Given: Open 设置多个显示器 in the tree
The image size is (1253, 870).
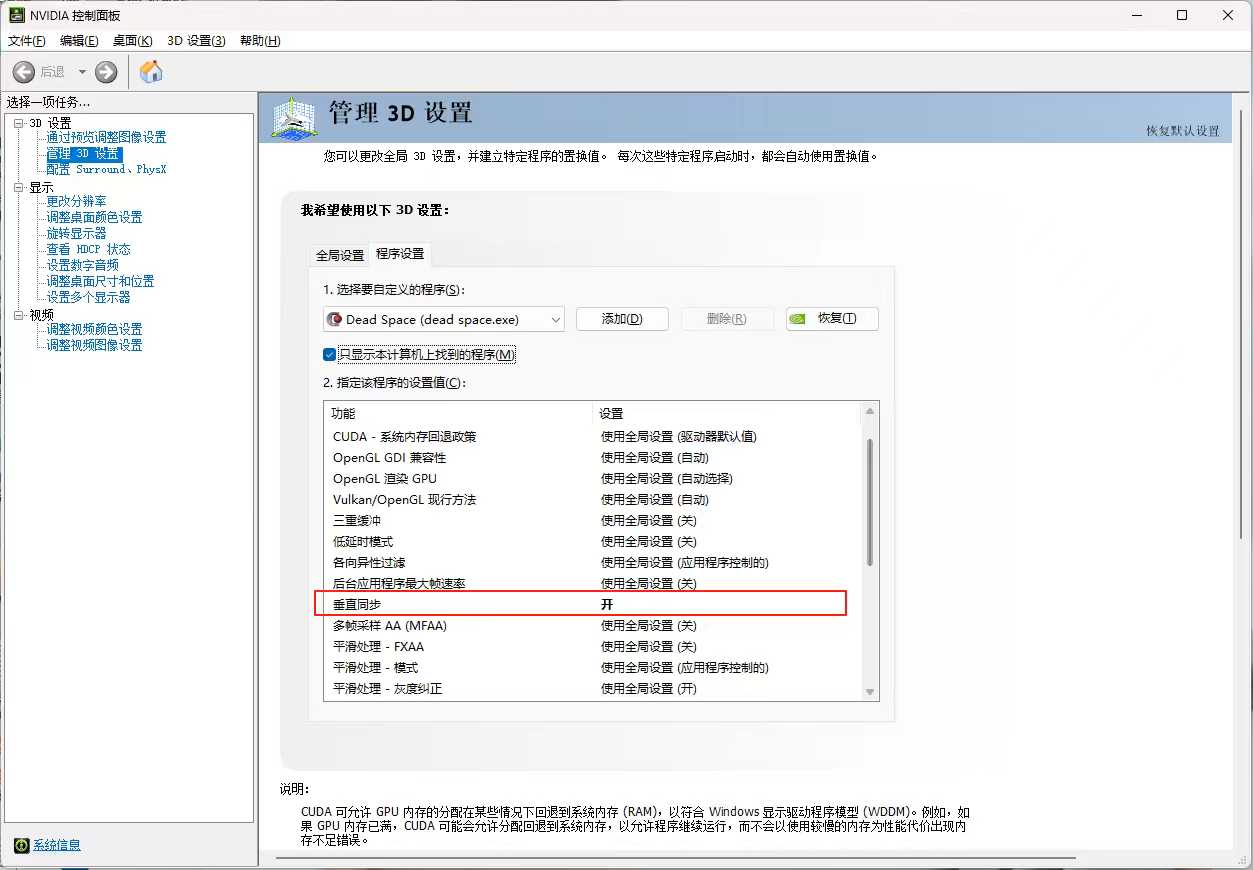Looking at the screenshot, I should (x=88, y=298).
